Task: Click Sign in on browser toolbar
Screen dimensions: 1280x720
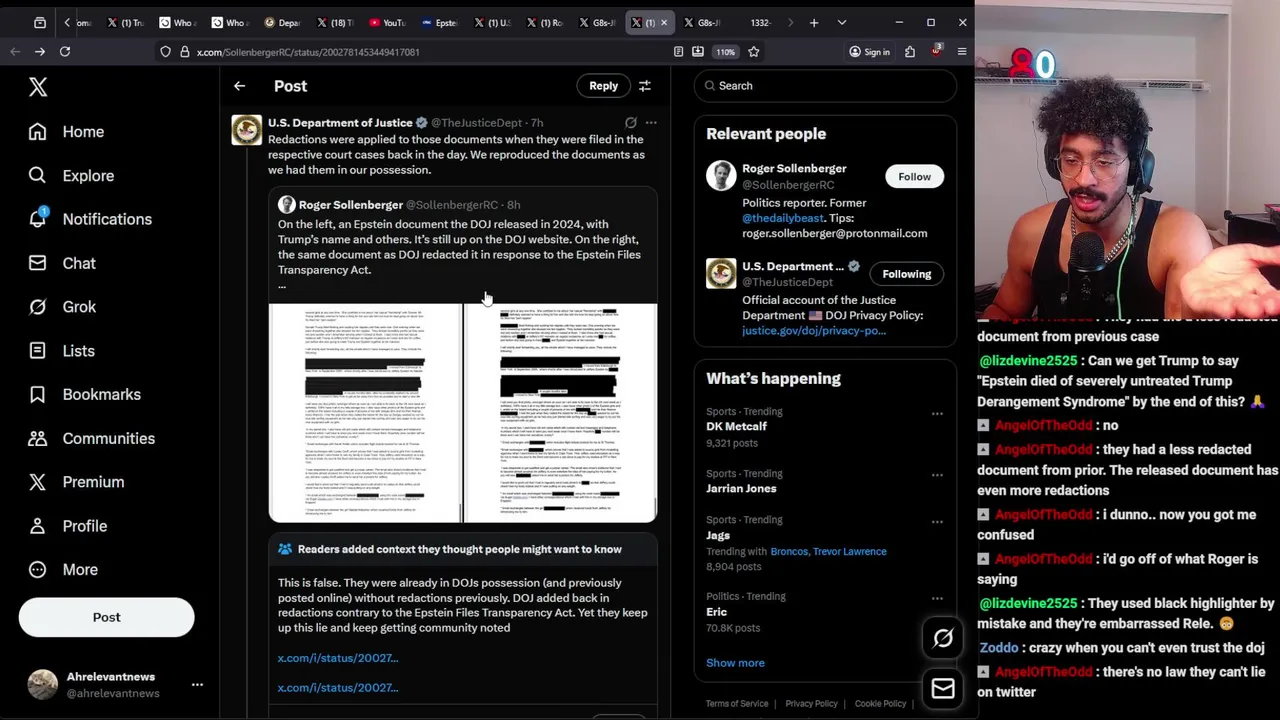Action: pos(868,52)
